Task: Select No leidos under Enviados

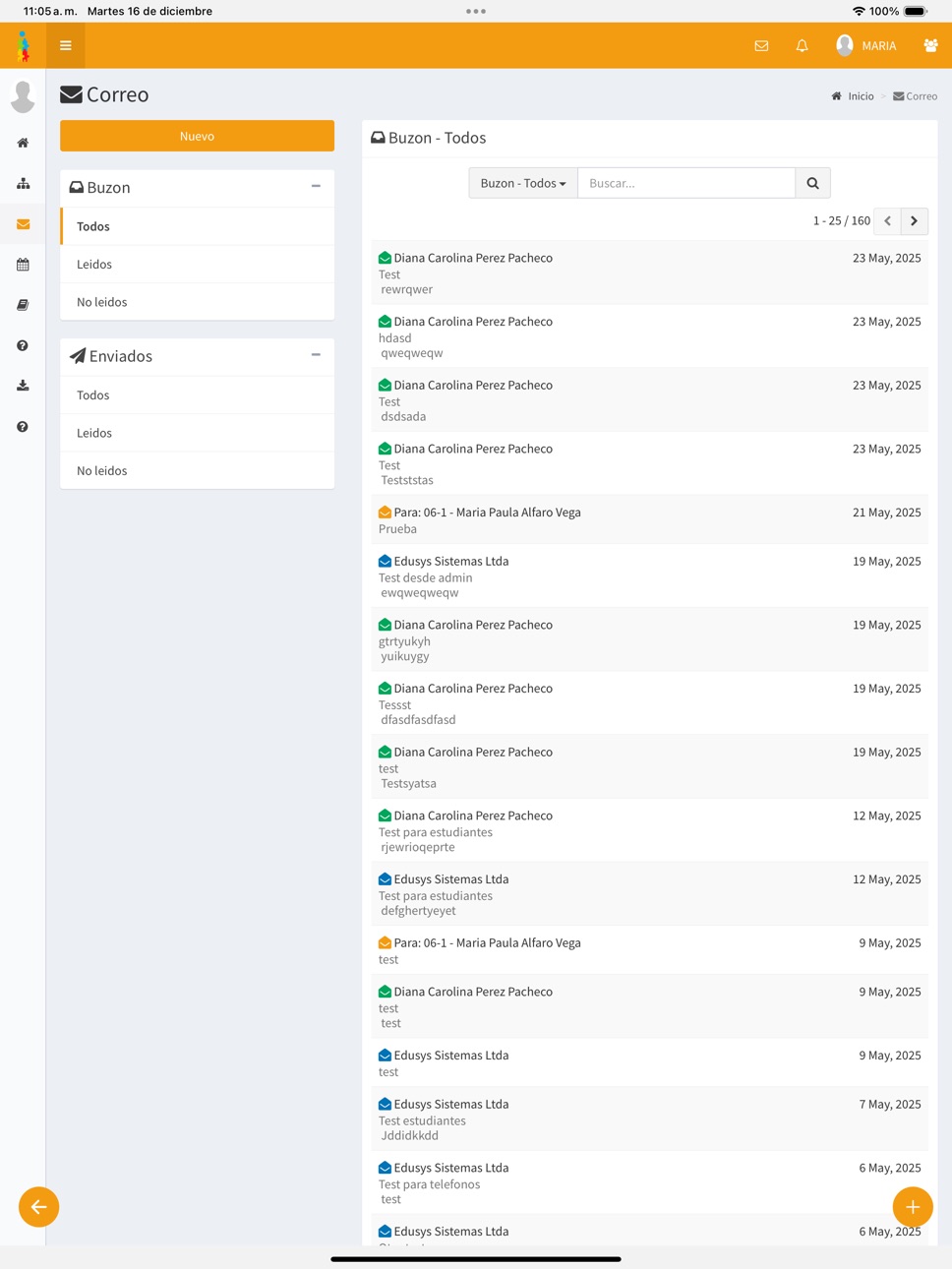Action: click(x=197, y=470)
